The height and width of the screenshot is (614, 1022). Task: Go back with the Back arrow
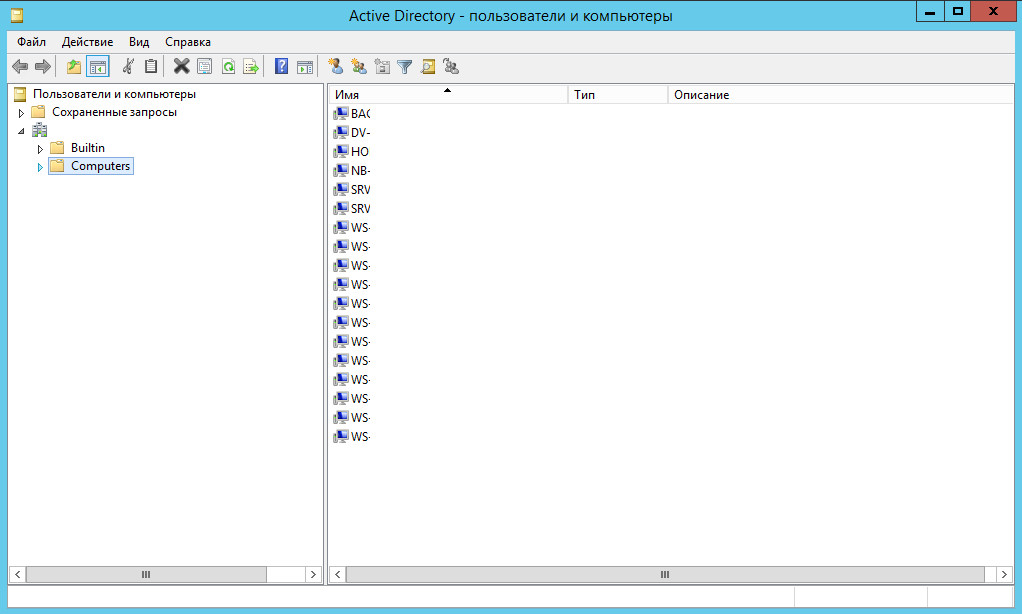[20, 66]
